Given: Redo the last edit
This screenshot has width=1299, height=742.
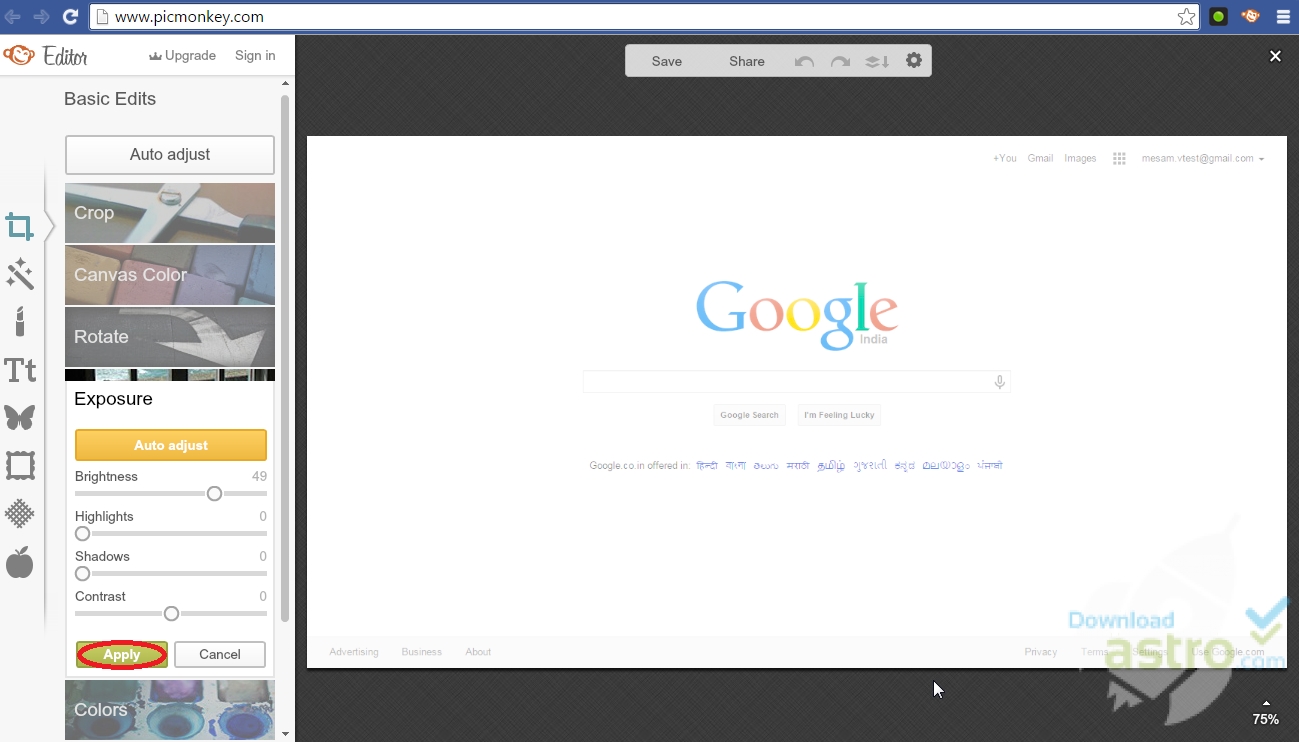Looking at the screenshot, I should (x=841, y=60).
